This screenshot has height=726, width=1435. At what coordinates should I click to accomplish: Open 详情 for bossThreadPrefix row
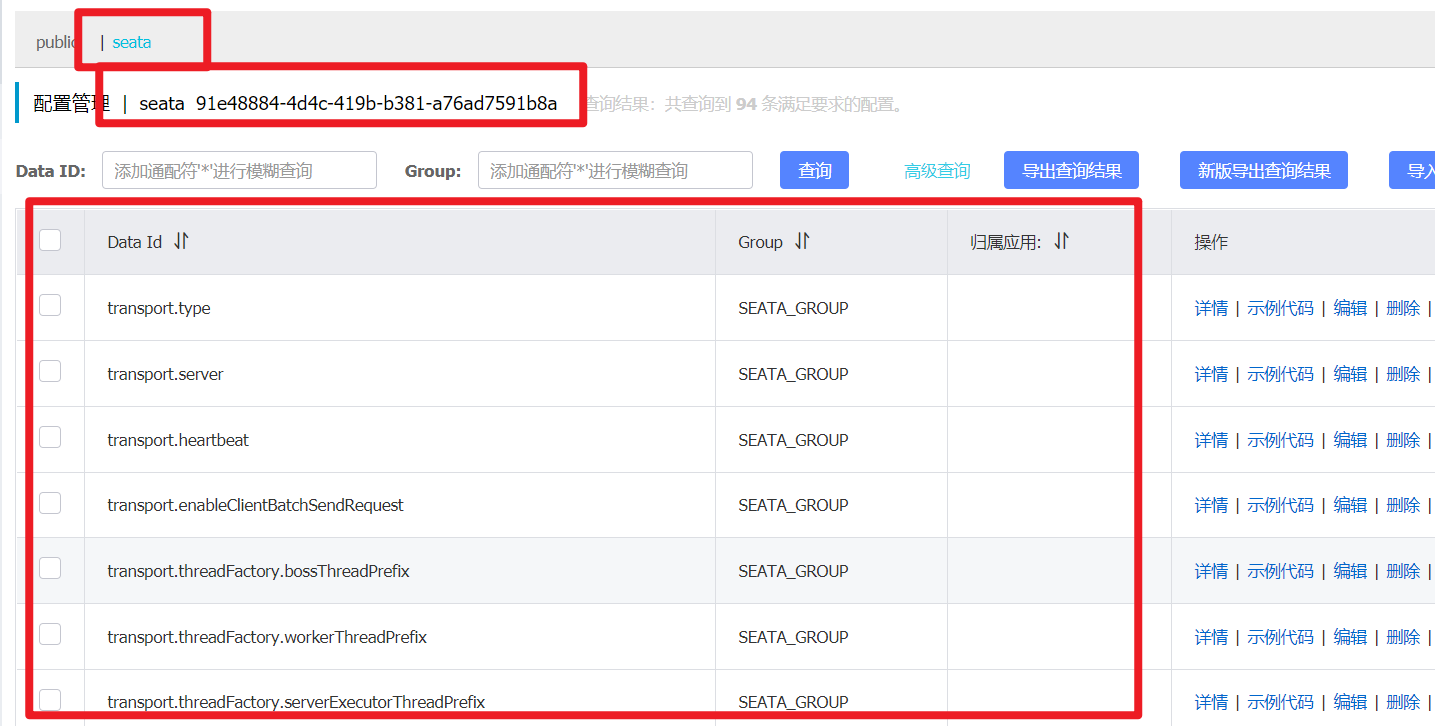pos(1211,571)
